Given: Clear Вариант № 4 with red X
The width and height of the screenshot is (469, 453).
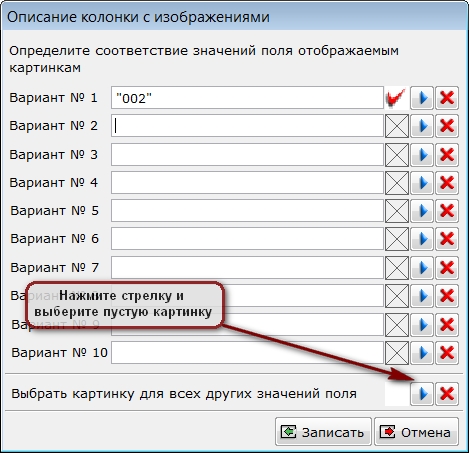Looking at the screenshot, I should click(x=447, y=183).
